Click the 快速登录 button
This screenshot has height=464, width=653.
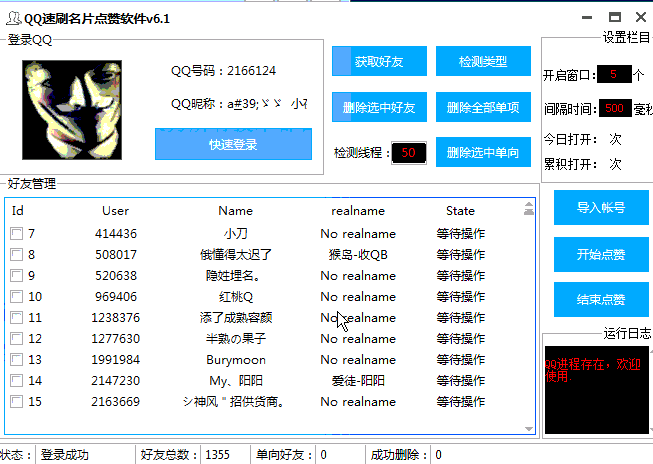233,144
